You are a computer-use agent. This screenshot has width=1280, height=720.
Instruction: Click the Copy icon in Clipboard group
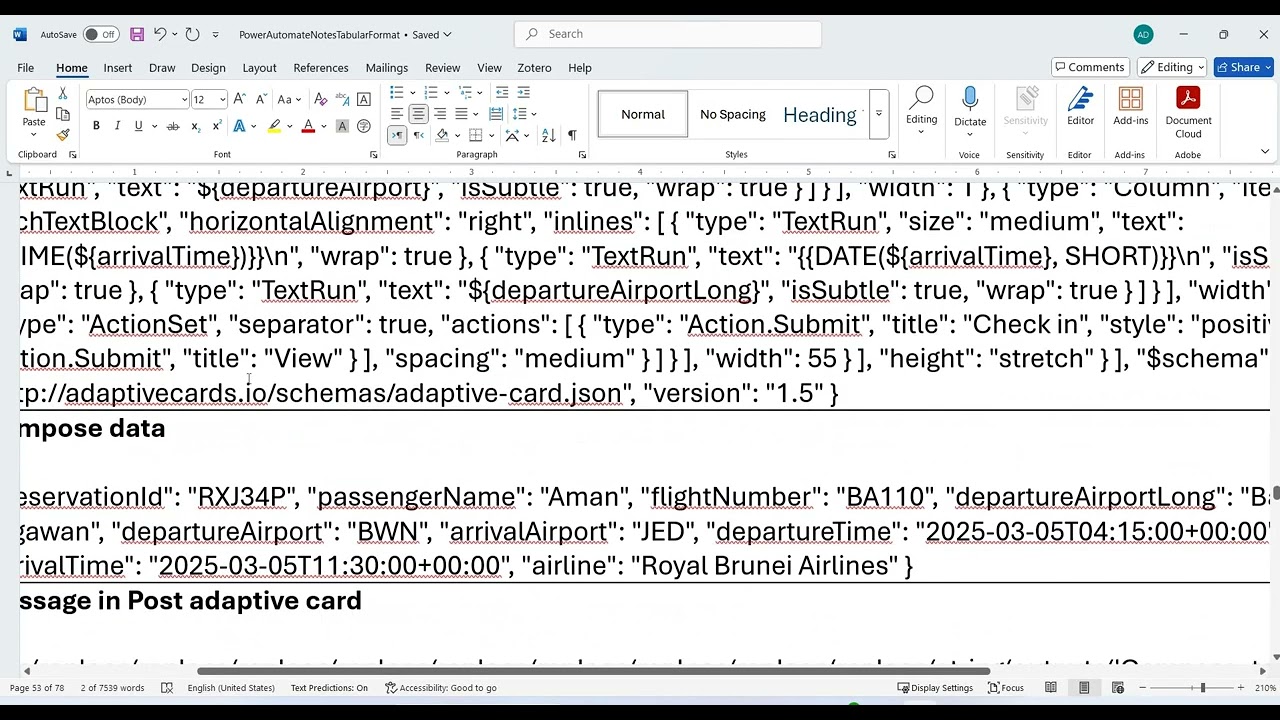click(63, 114)
